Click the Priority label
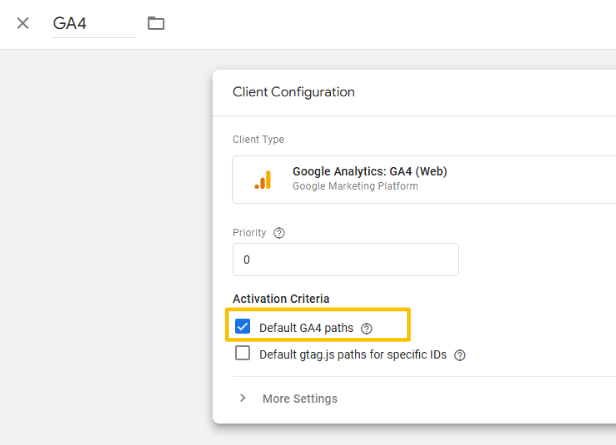Screen dimensions: 616x445 coord(249,233)
